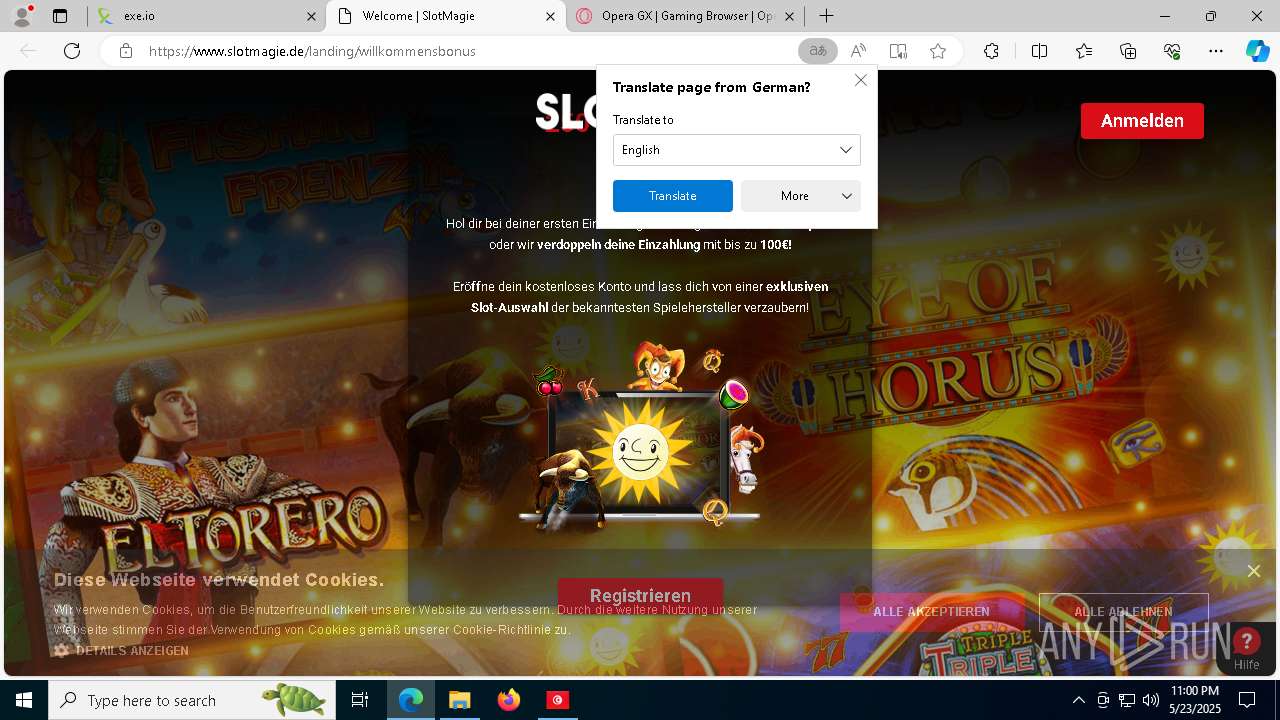
Task: Open the immersive reader icon
Action: click(898, 51)
